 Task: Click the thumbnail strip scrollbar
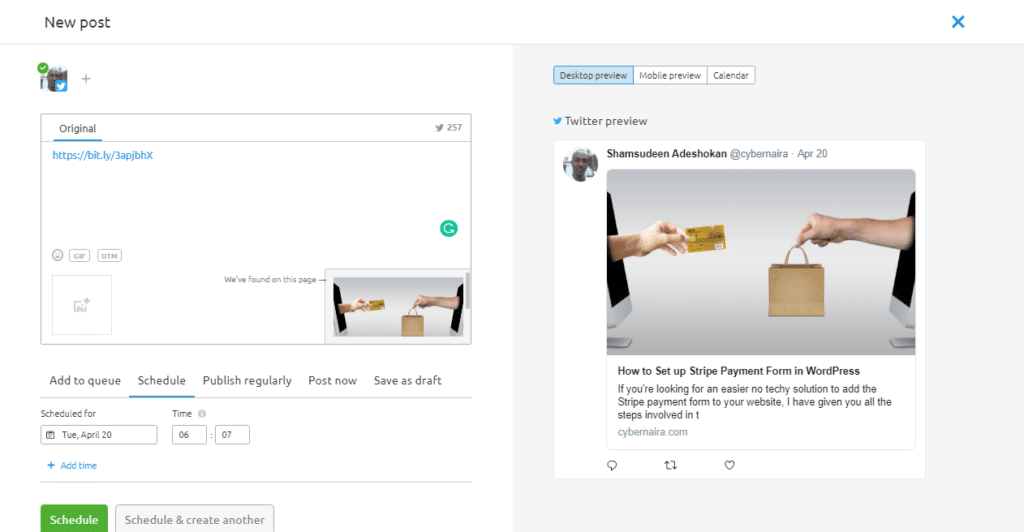(467, 290)
